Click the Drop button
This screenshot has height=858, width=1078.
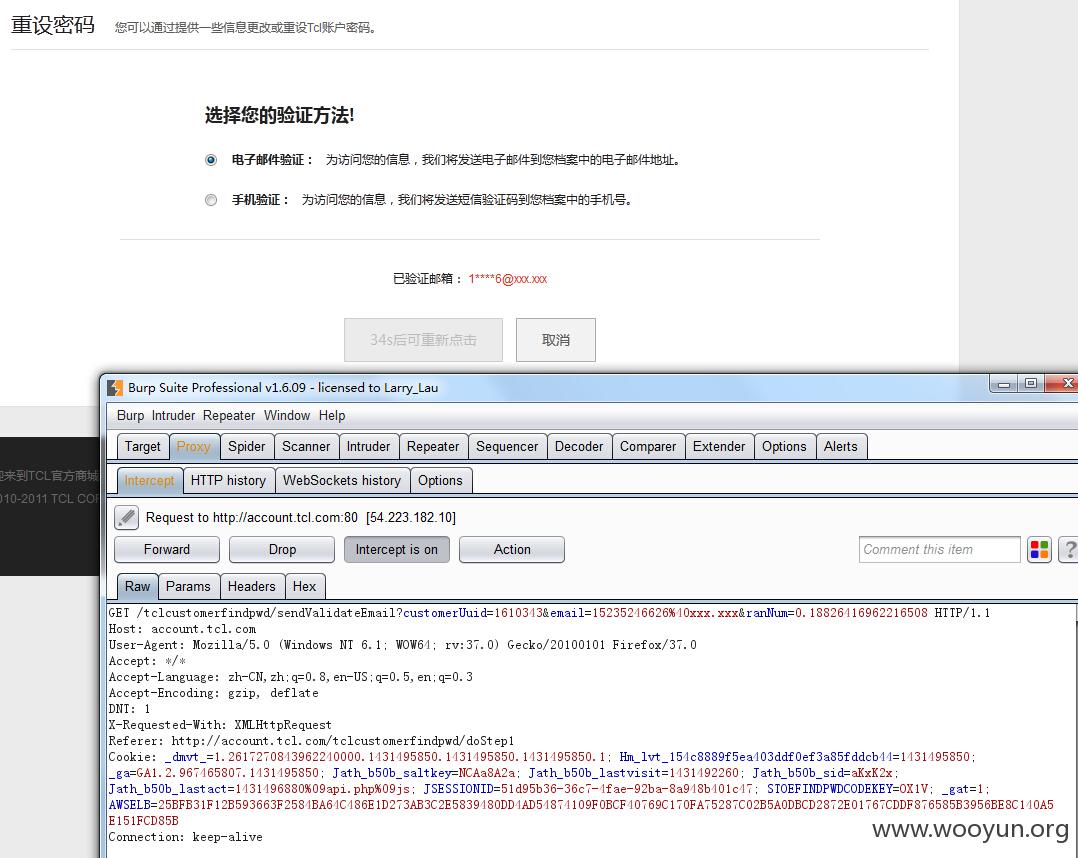click(282, 549)
